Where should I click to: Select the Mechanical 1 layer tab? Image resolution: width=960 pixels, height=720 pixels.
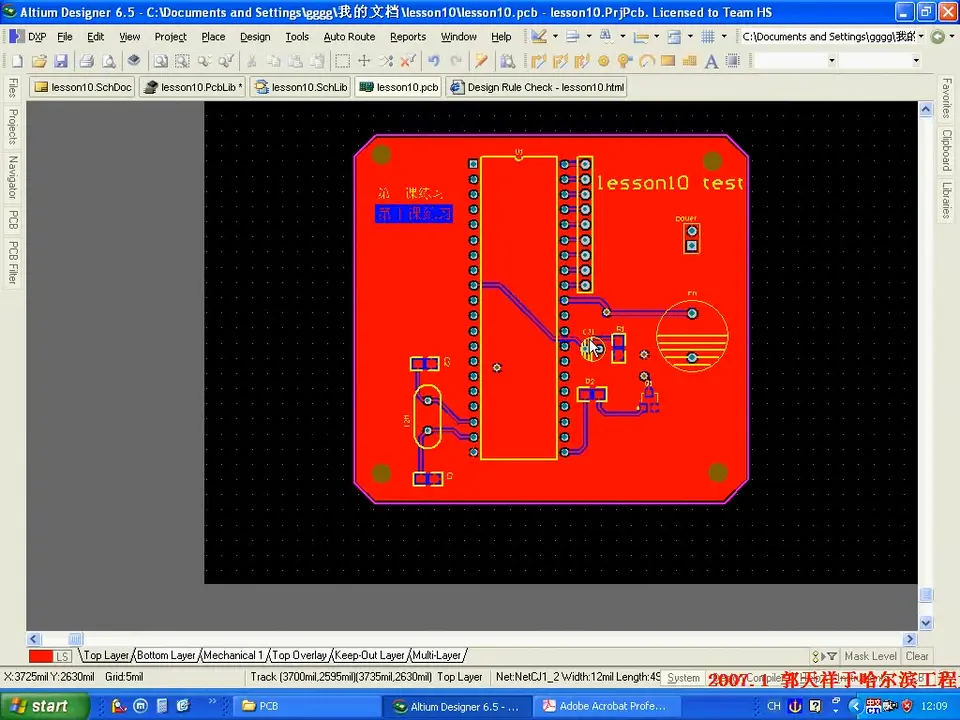tap(233, 655)
